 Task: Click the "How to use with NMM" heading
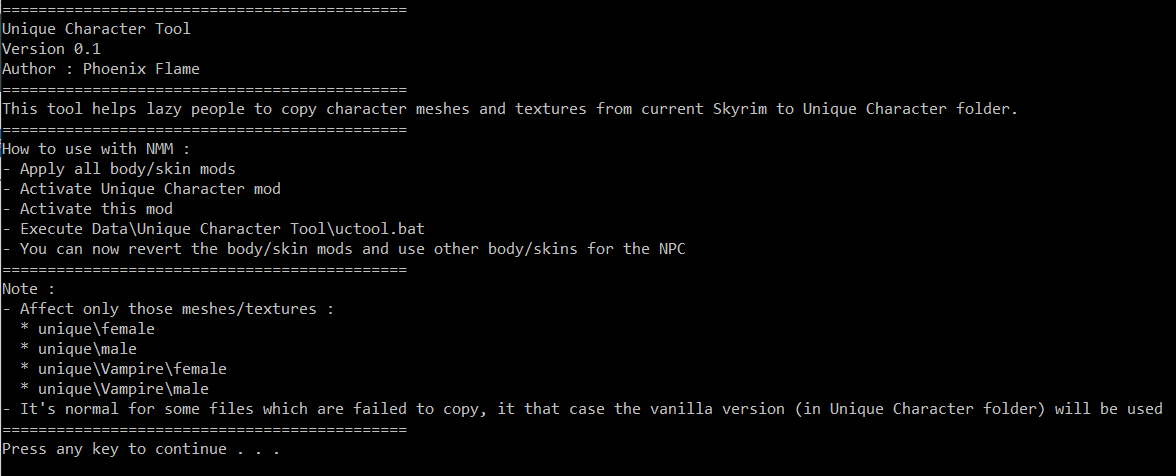(96, 149)
